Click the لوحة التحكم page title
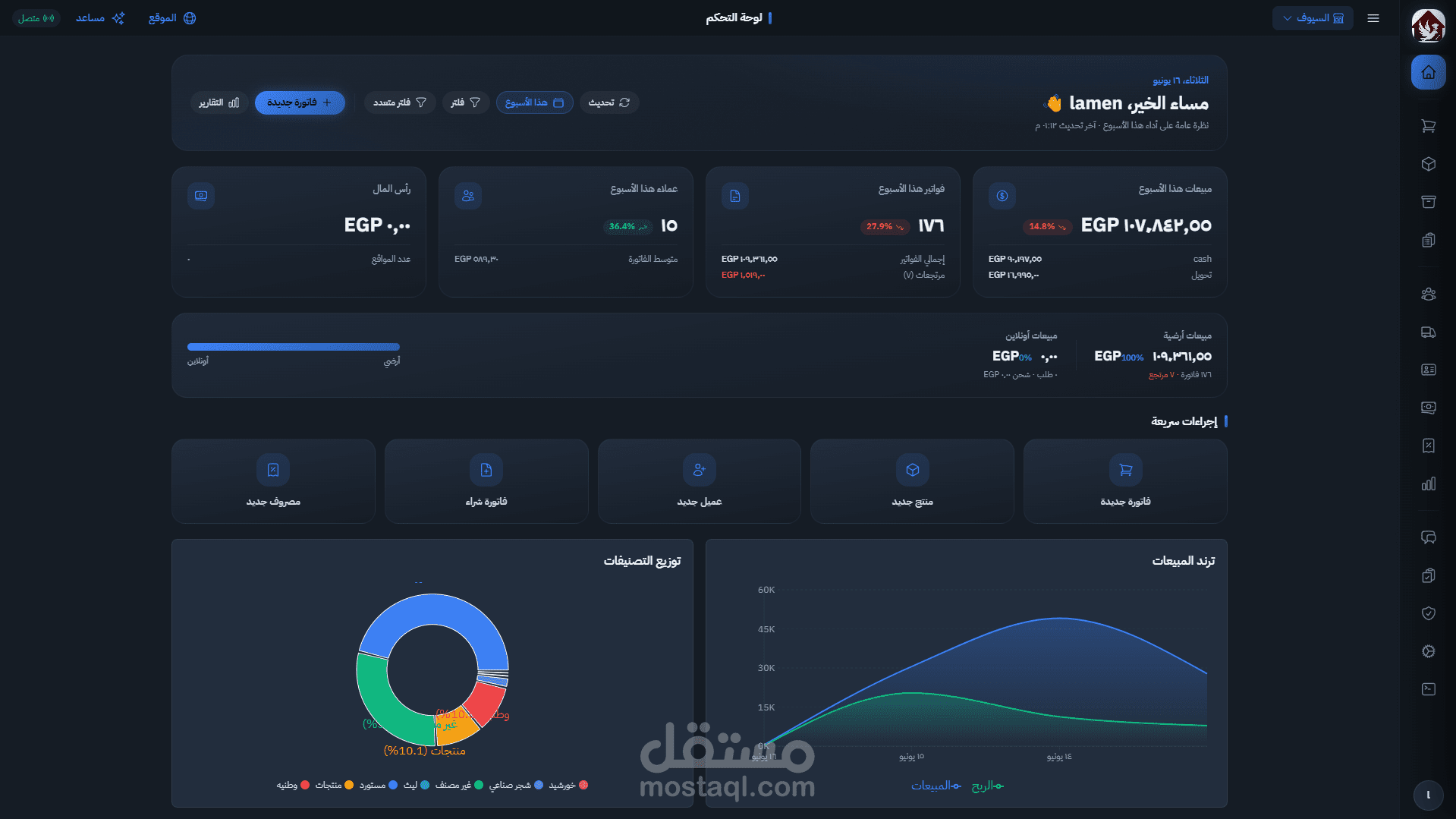This screenshot has width=1456, height=819. point(734,18)
